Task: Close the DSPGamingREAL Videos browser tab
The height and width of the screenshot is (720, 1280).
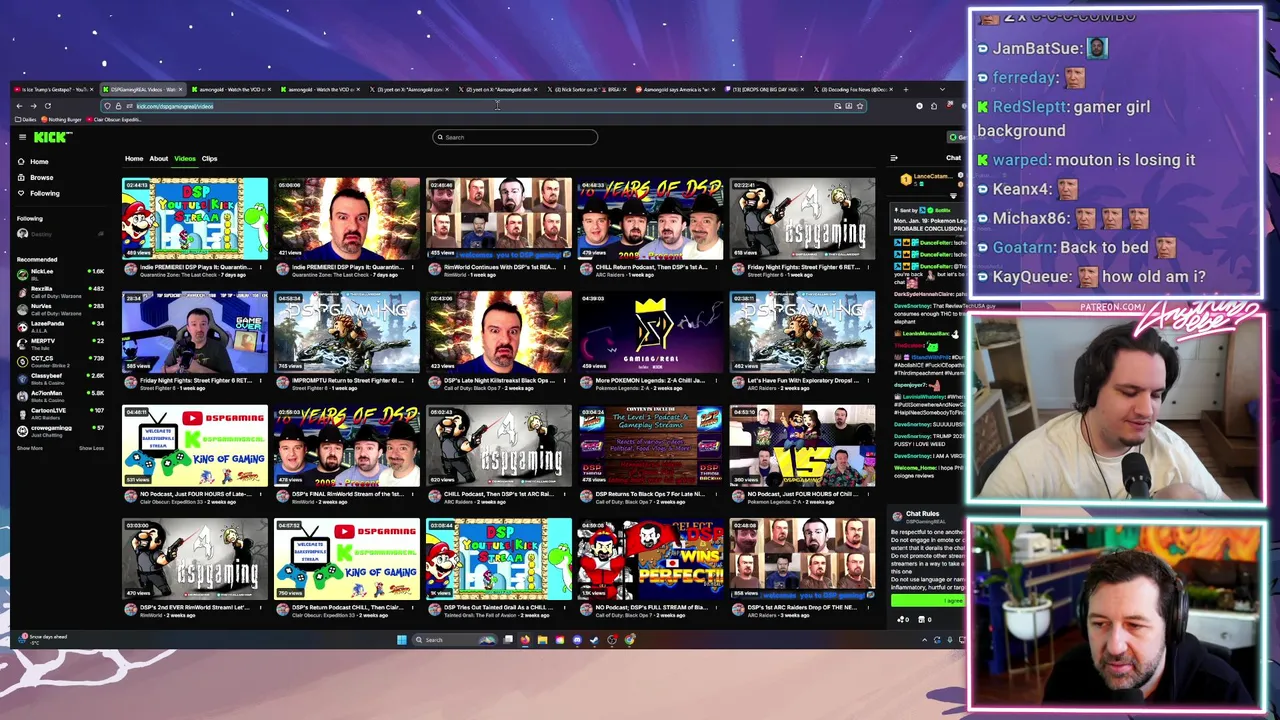Action: click(180, 89)
